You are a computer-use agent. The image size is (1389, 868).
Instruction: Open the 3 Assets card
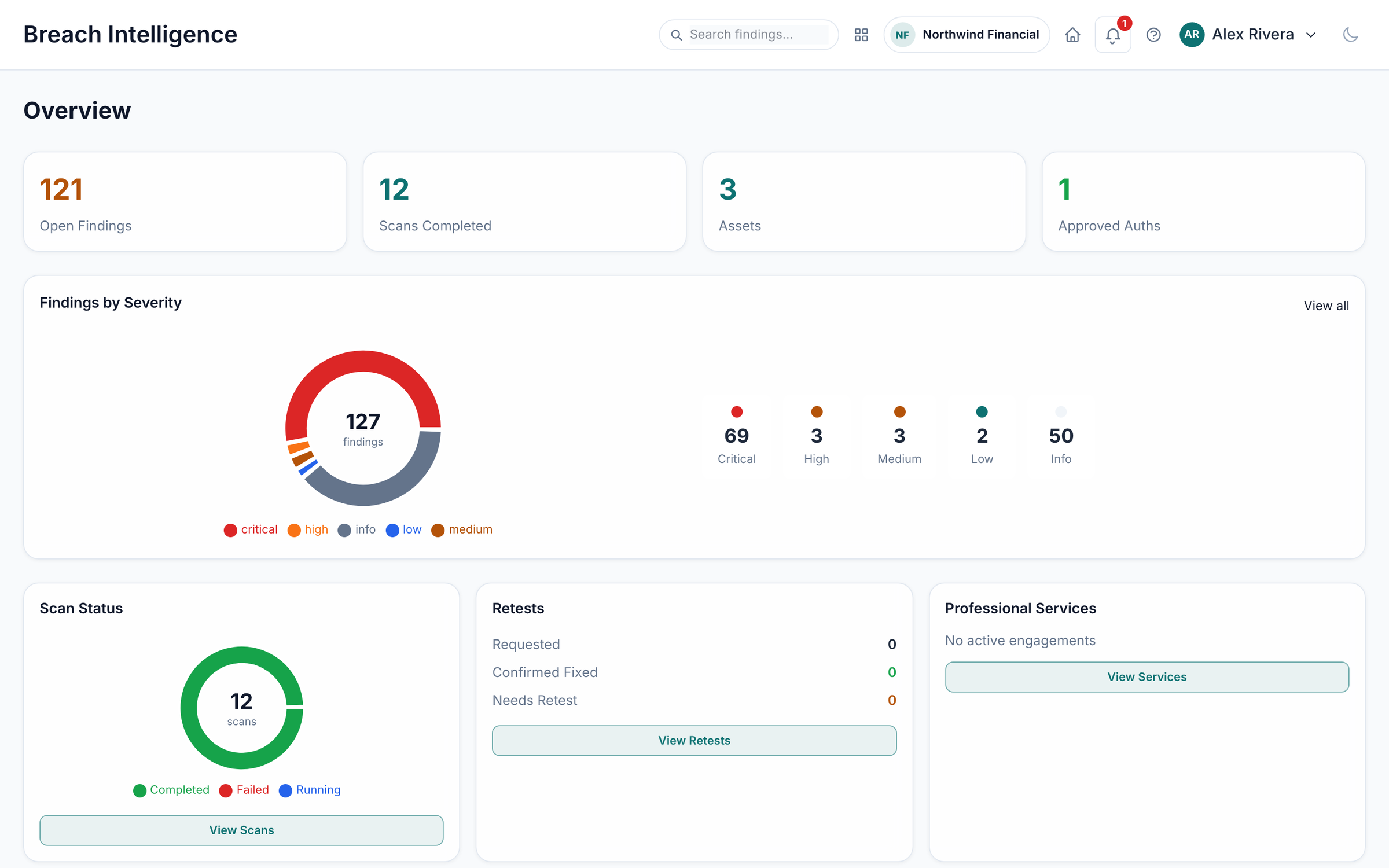(864, 201)
